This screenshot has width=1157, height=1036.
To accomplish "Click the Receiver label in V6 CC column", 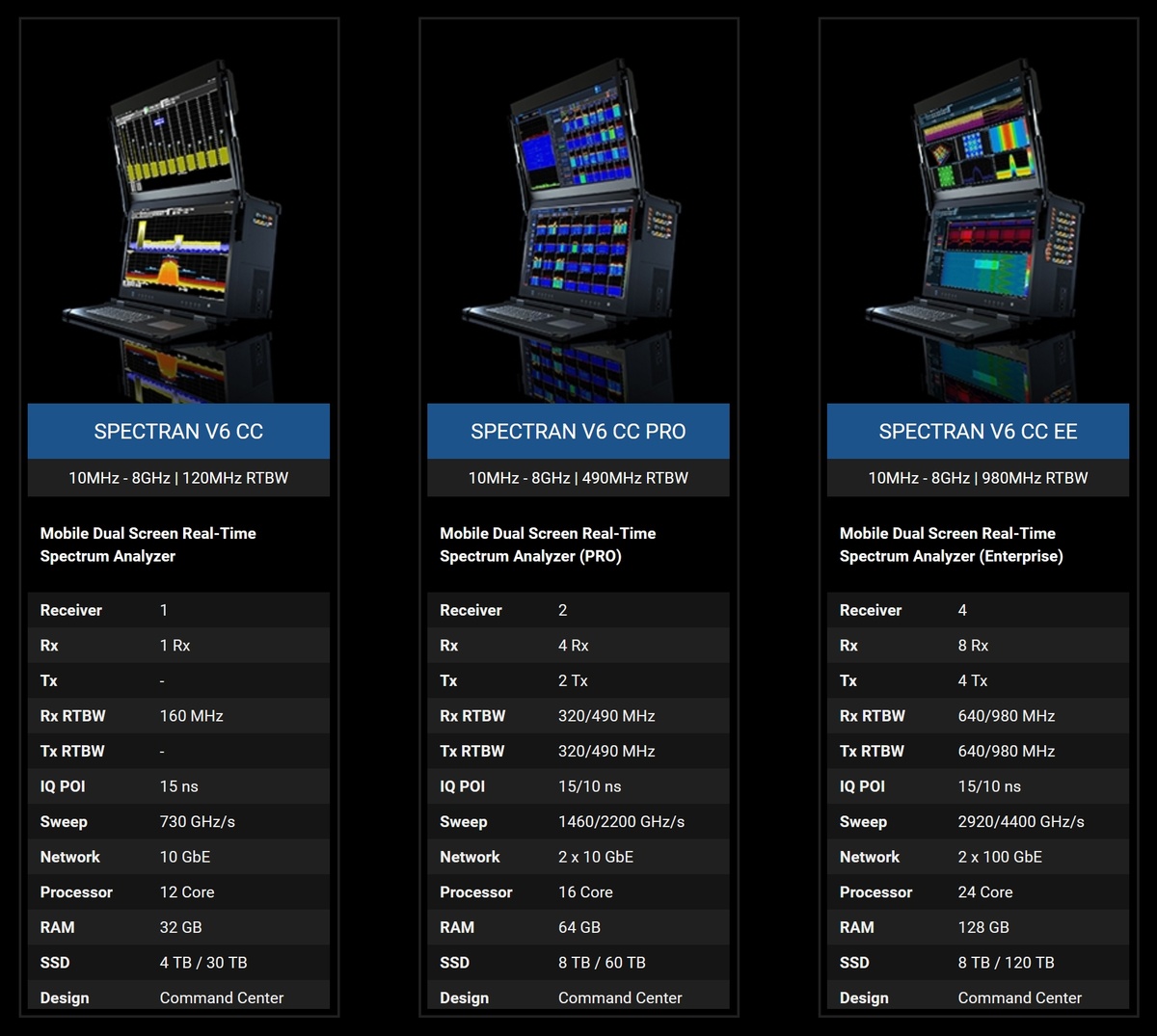I will (70, 610).
